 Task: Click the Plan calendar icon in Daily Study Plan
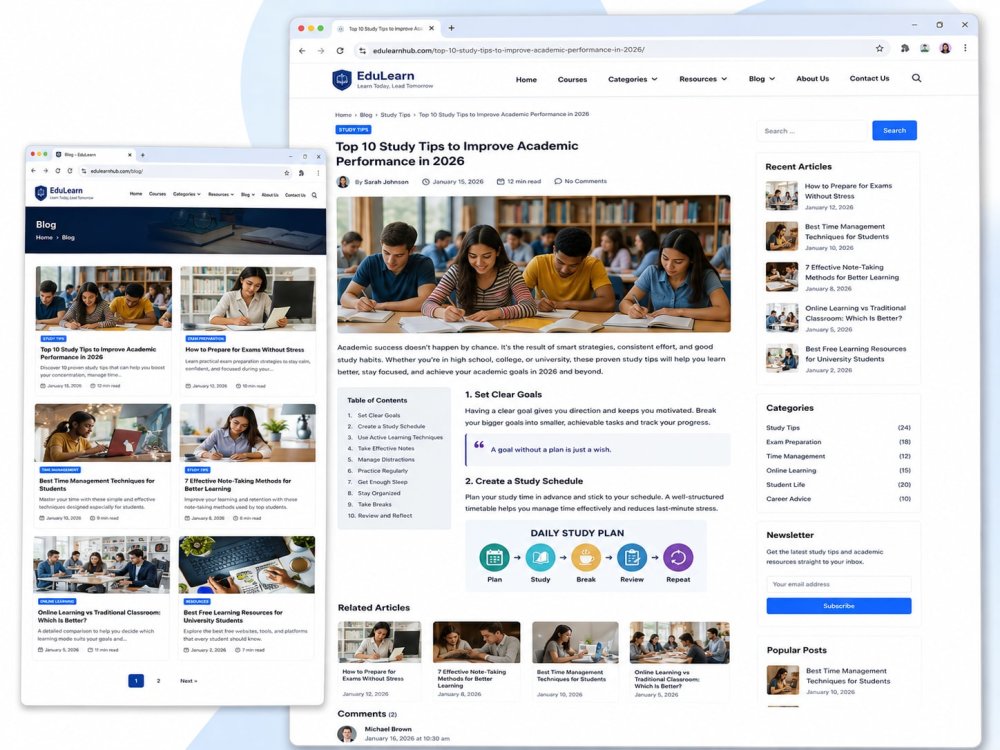(x=494, y=557)
